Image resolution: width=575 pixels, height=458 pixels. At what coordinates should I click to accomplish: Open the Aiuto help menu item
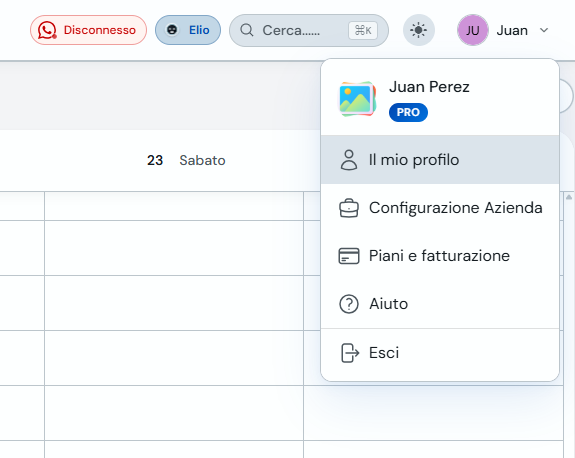click(x=440, y=304)
